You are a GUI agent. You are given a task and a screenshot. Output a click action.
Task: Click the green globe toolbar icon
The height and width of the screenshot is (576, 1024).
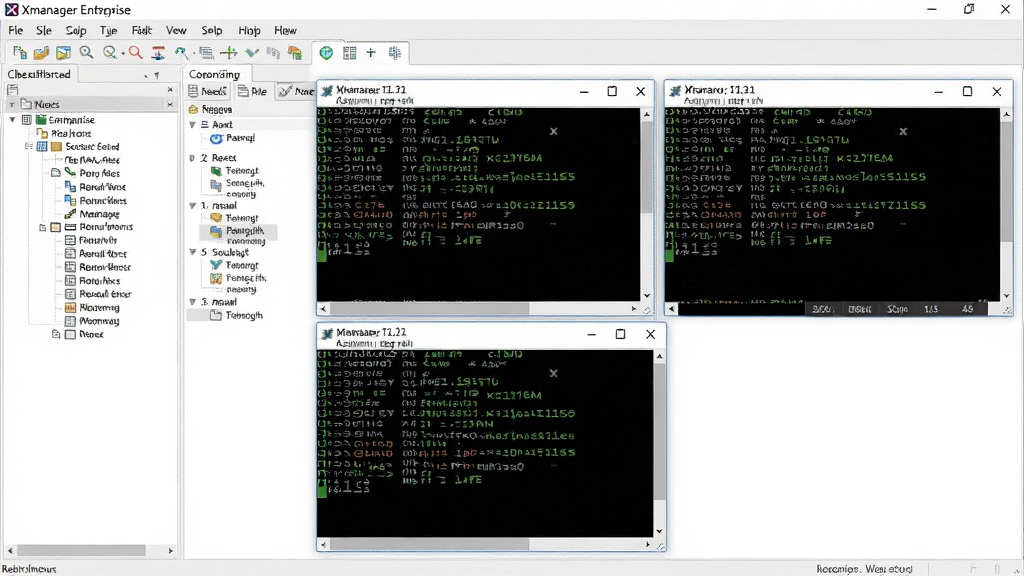click(326, 53)
